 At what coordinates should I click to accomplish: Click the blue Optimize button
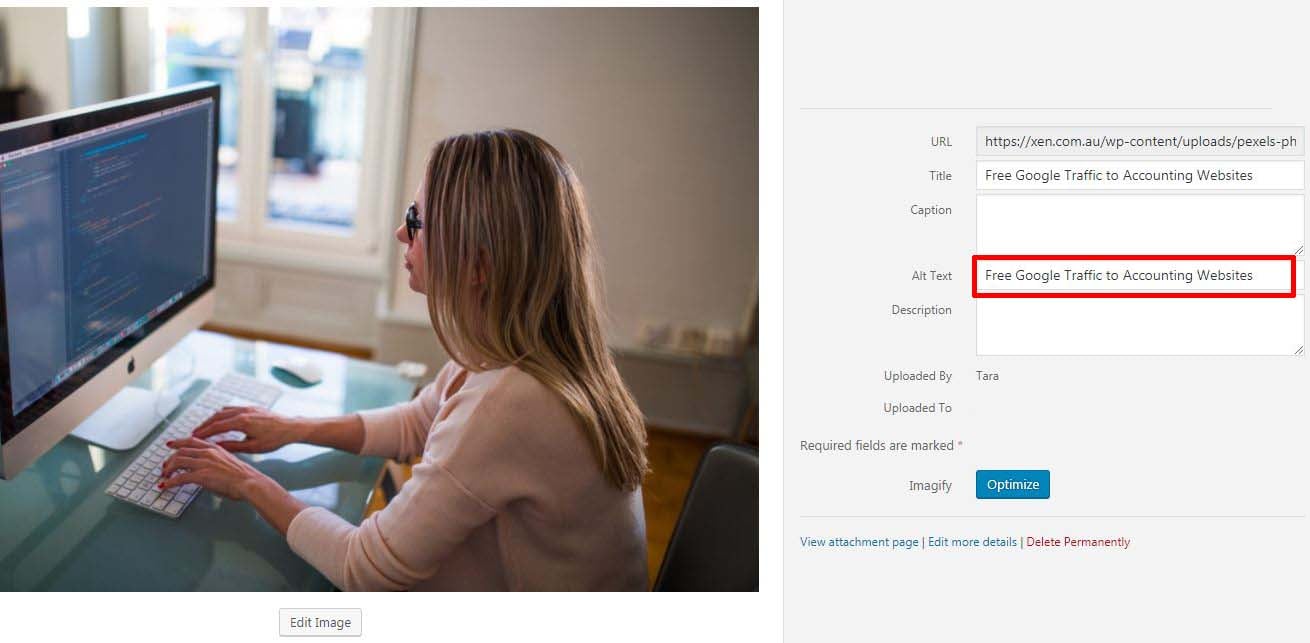coord(1013,484)
